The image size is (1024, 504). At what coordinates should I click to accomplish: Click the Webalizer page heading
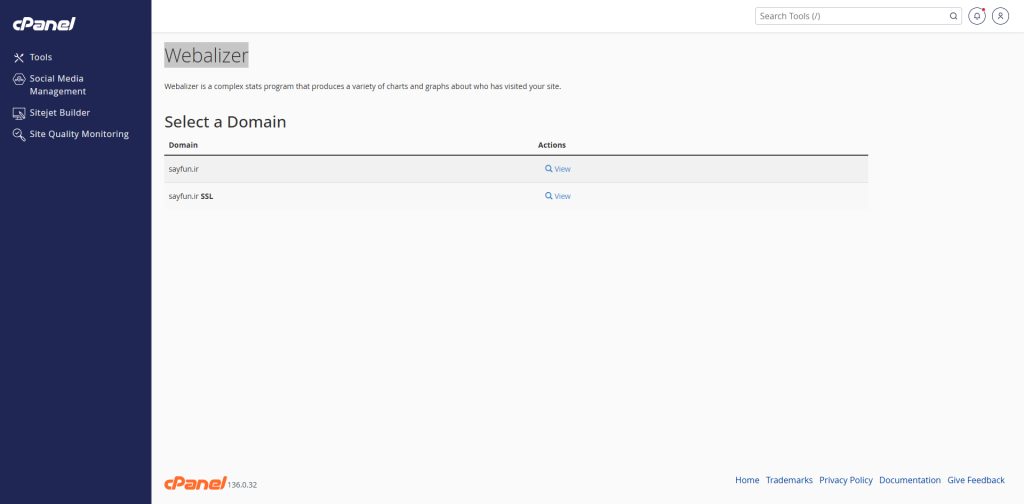(206, 55)
